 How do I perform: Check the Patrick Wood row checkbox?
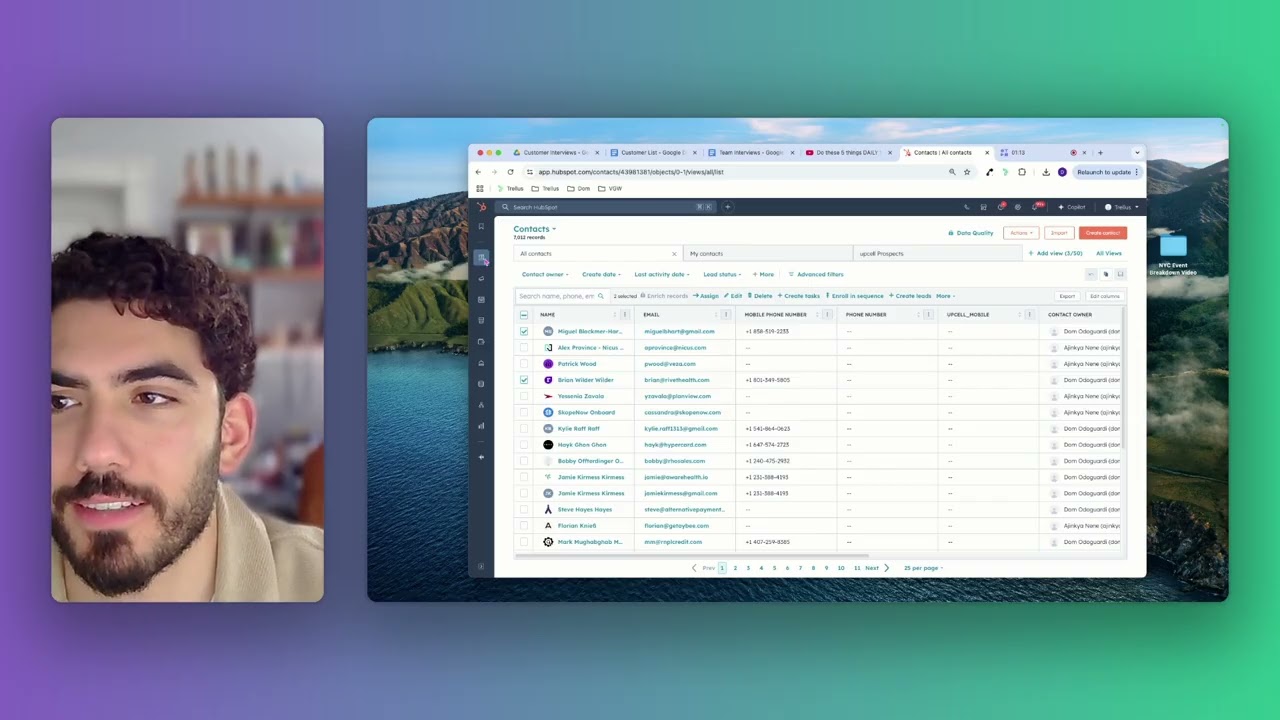point(524,364)
